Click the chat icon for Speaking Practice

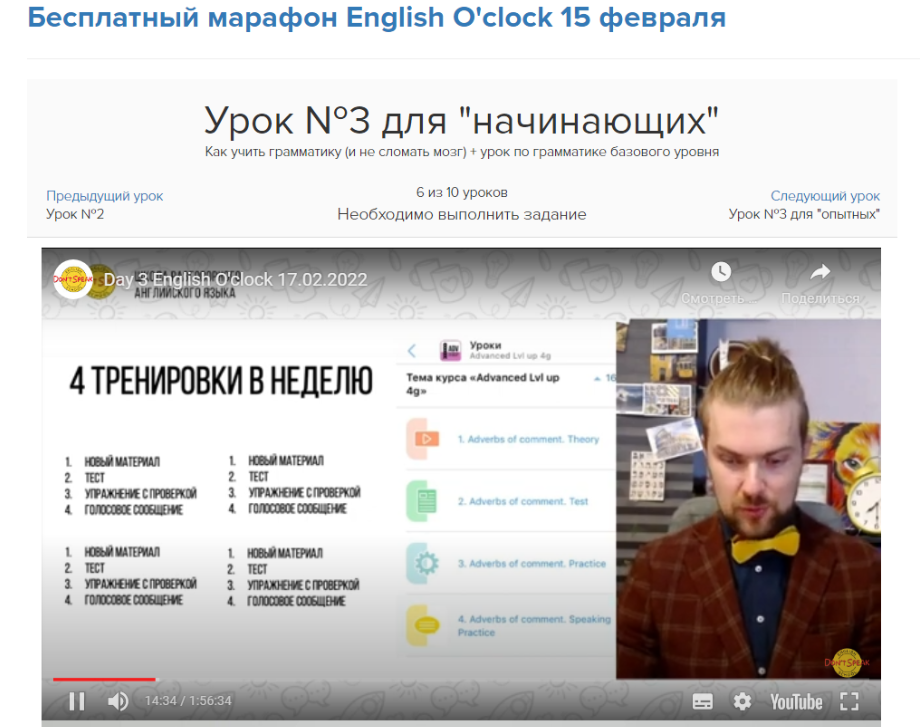click(427, 625)
